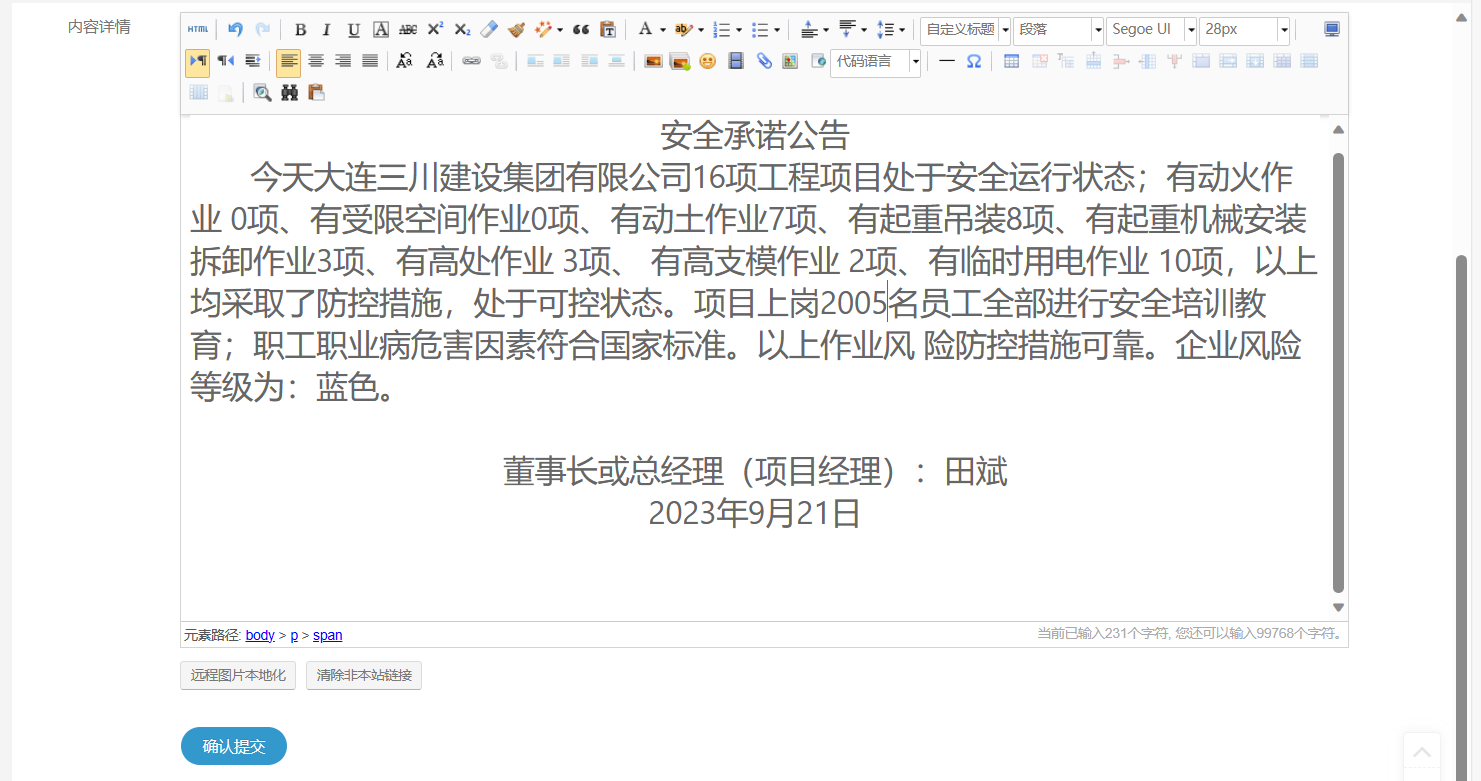The height and width of the screenshot is (781, 1481).
Task: Convert selected text to uppercase
Action: [404, 62]
